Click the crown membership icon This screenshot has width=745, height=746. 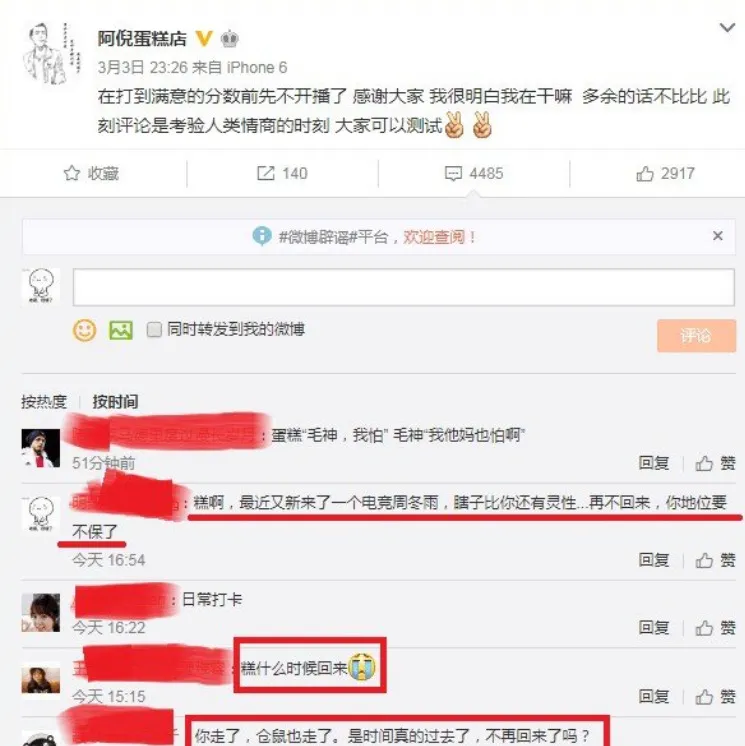pos(229,39)
